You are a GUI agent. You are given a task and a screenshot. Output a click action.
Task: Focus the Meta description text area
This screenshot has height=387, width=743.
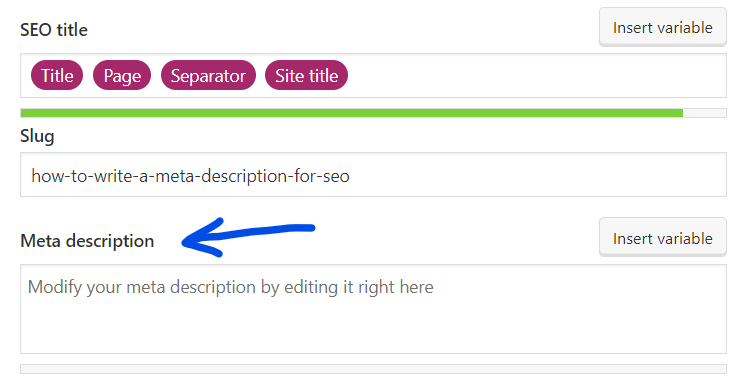point(373,309)
